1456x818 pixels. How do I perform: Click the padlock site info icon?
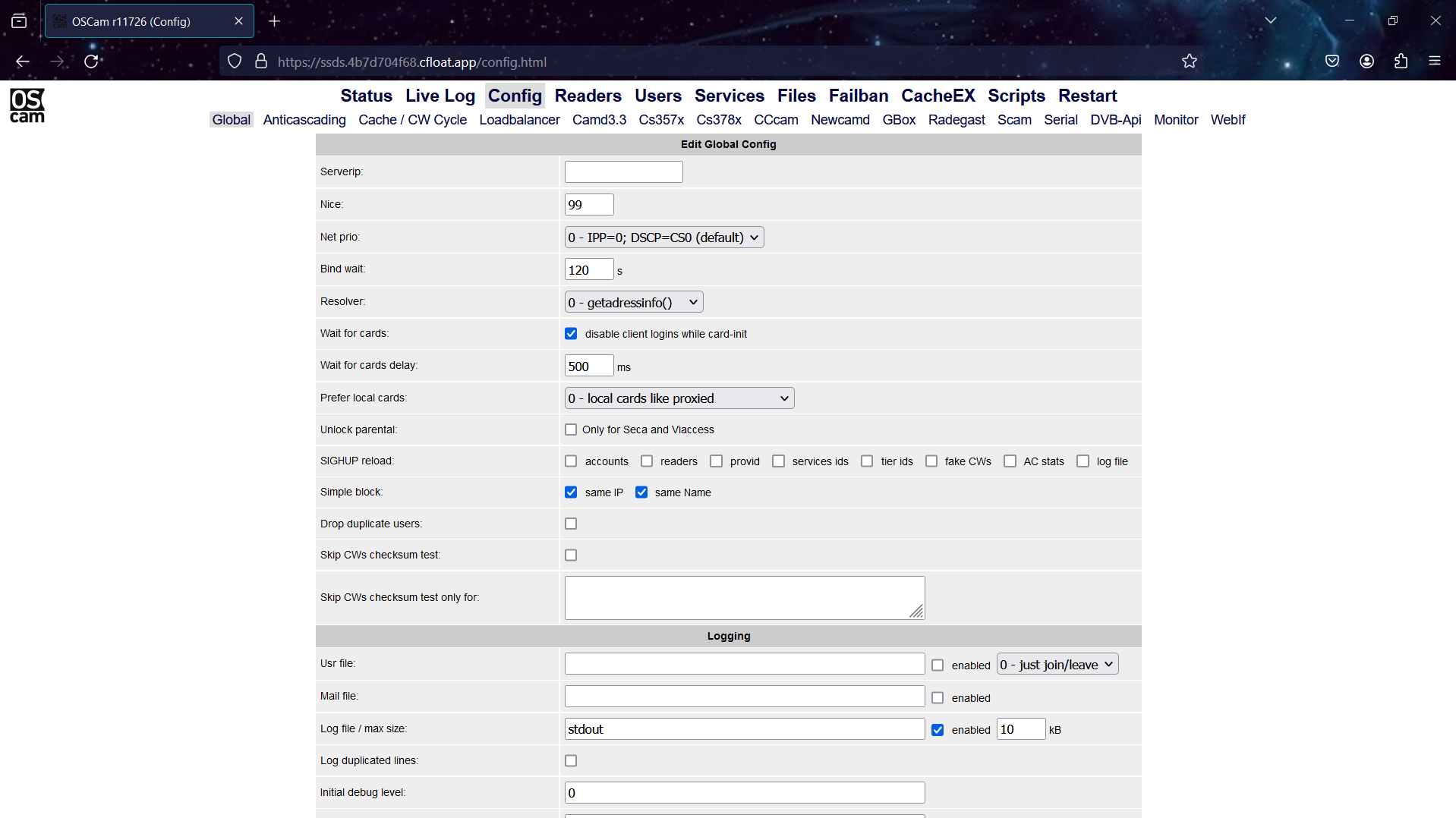261,61
